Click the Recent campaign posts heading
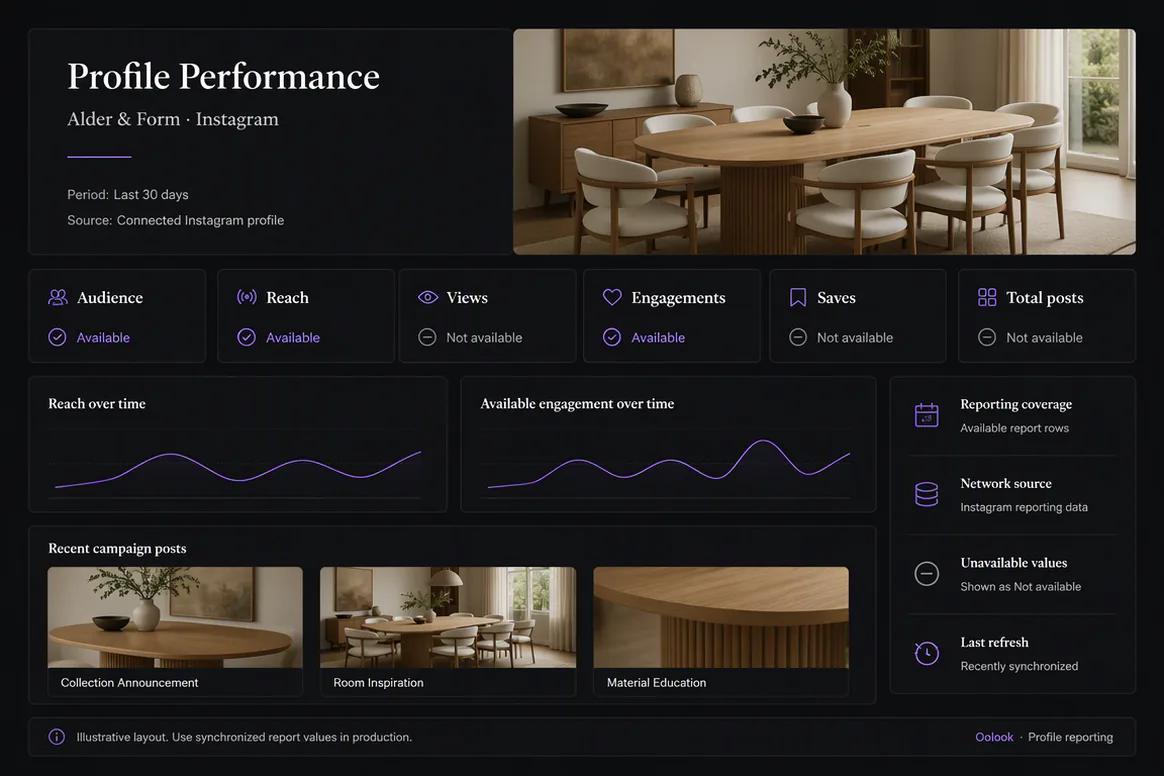The image size is (1164, 776). click(117, 548)
